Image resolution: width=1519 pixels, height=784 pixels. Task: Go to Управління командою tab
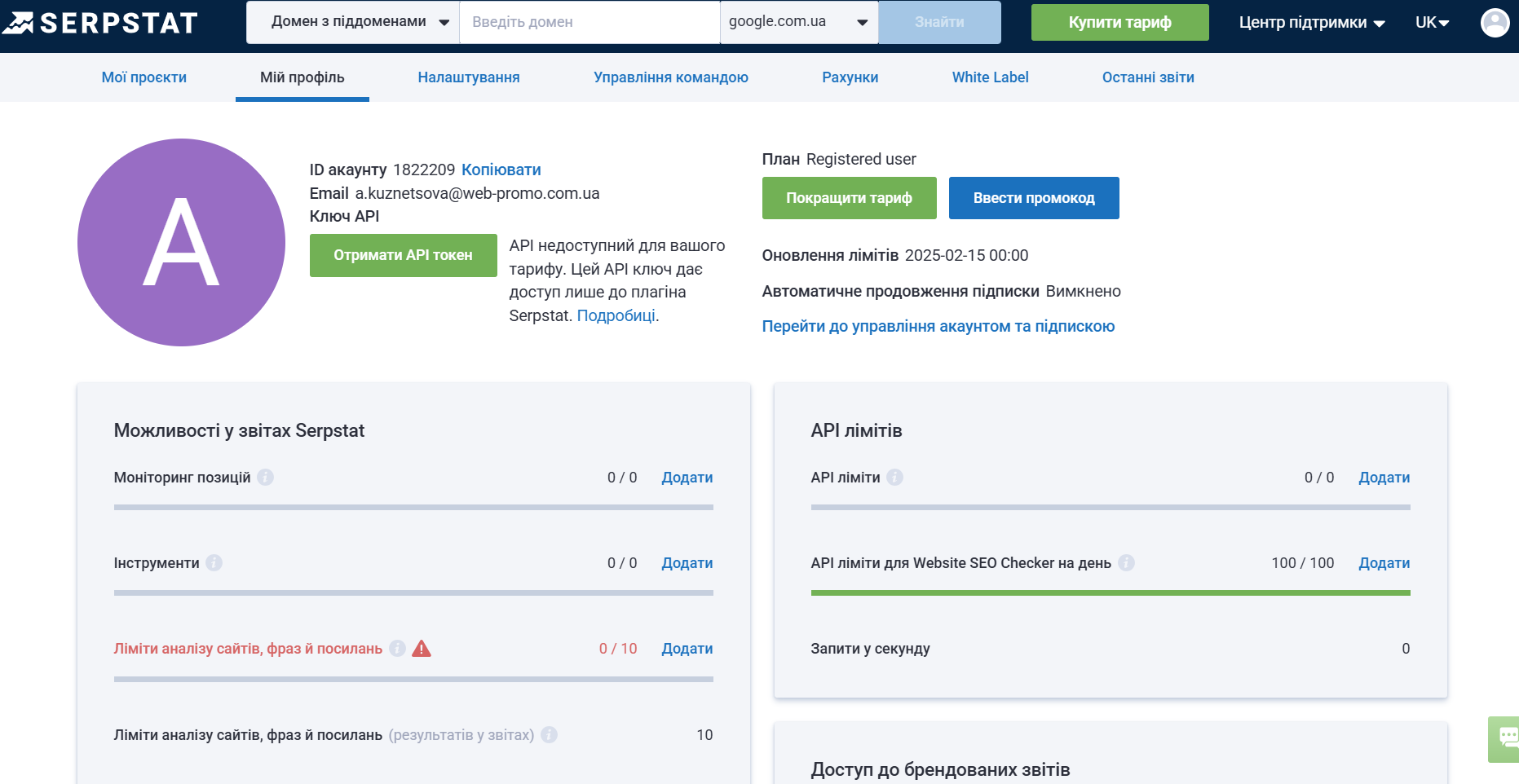click(x=671, y=77)
